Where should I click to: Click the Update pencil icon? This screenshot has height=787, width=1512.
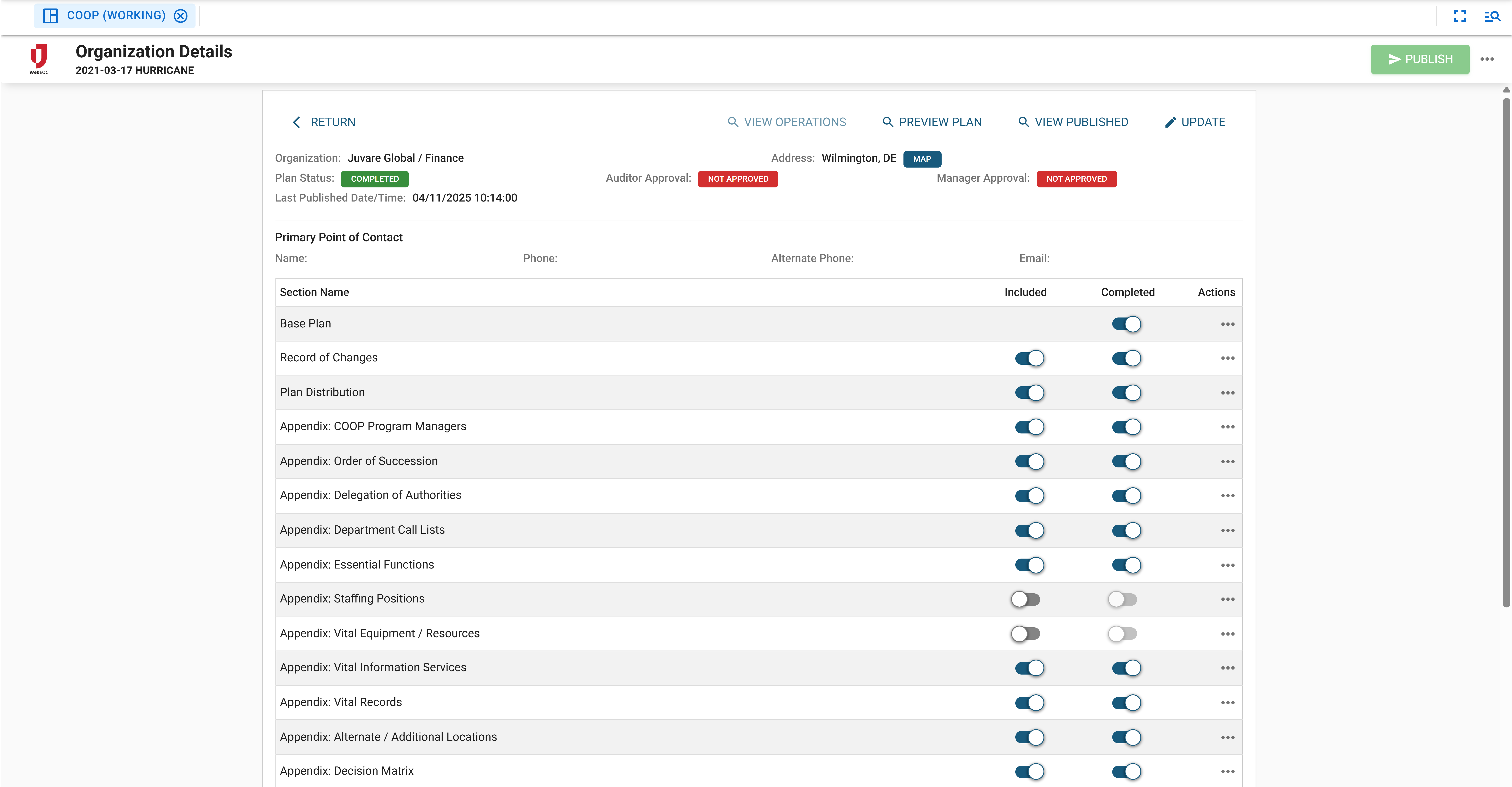(1170, 122)
